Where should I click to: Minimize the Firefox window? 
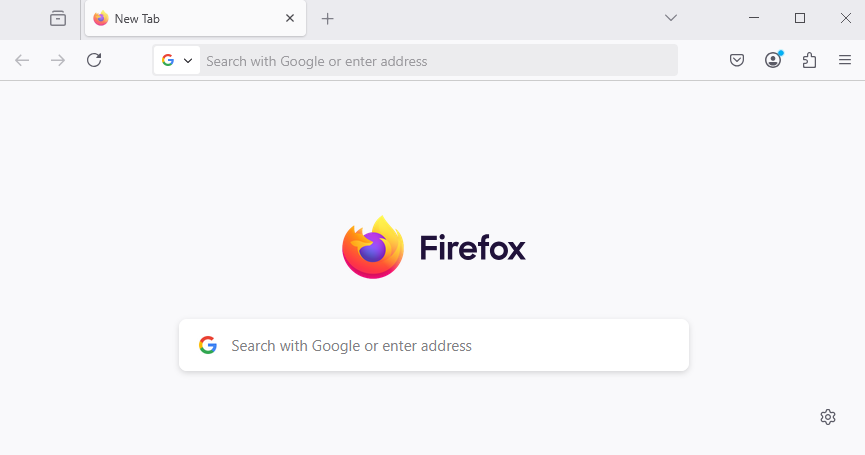coord(754,18)
